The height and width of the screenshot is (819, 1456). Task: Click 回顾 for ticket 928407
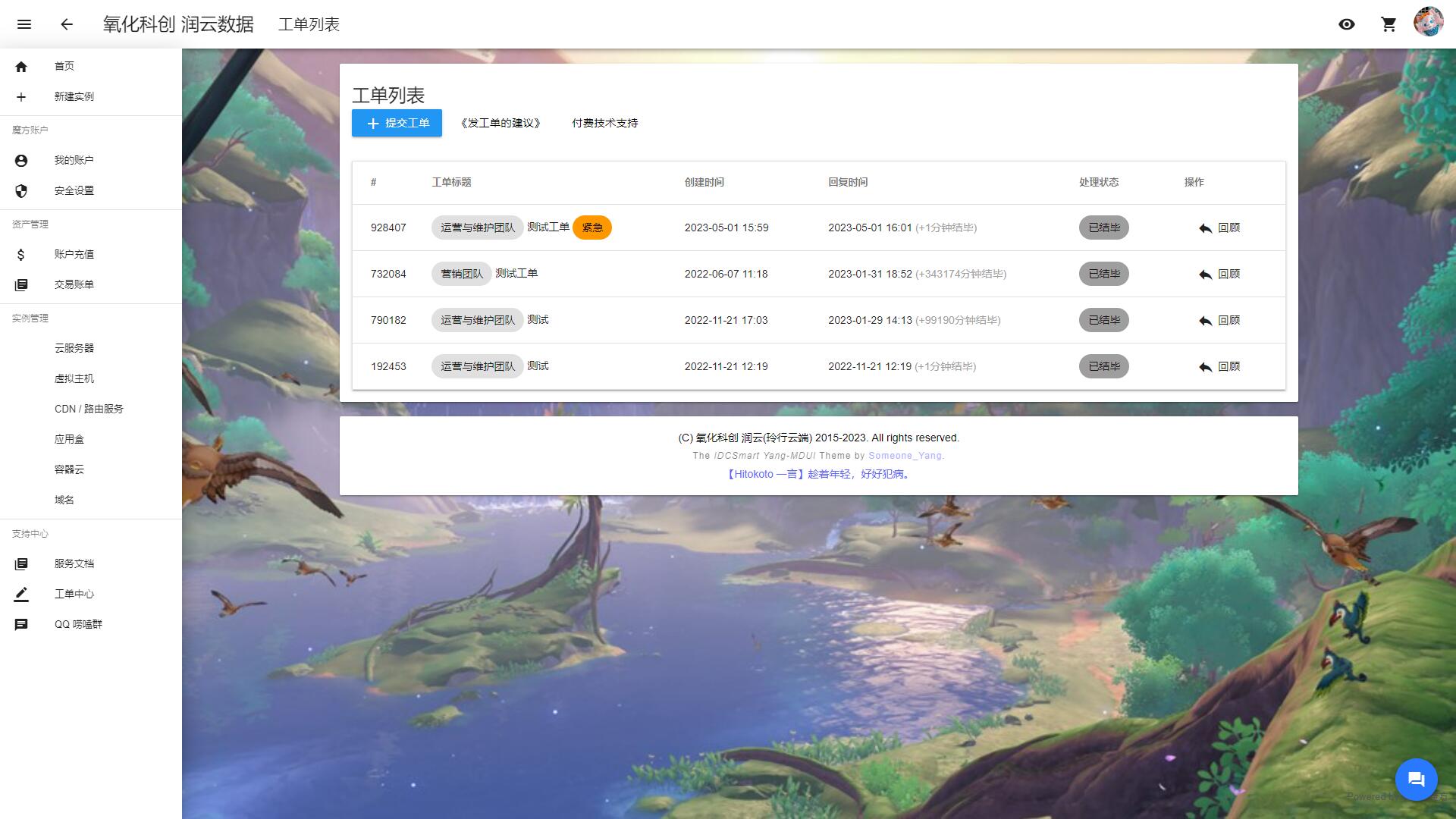pos(1219,227)
